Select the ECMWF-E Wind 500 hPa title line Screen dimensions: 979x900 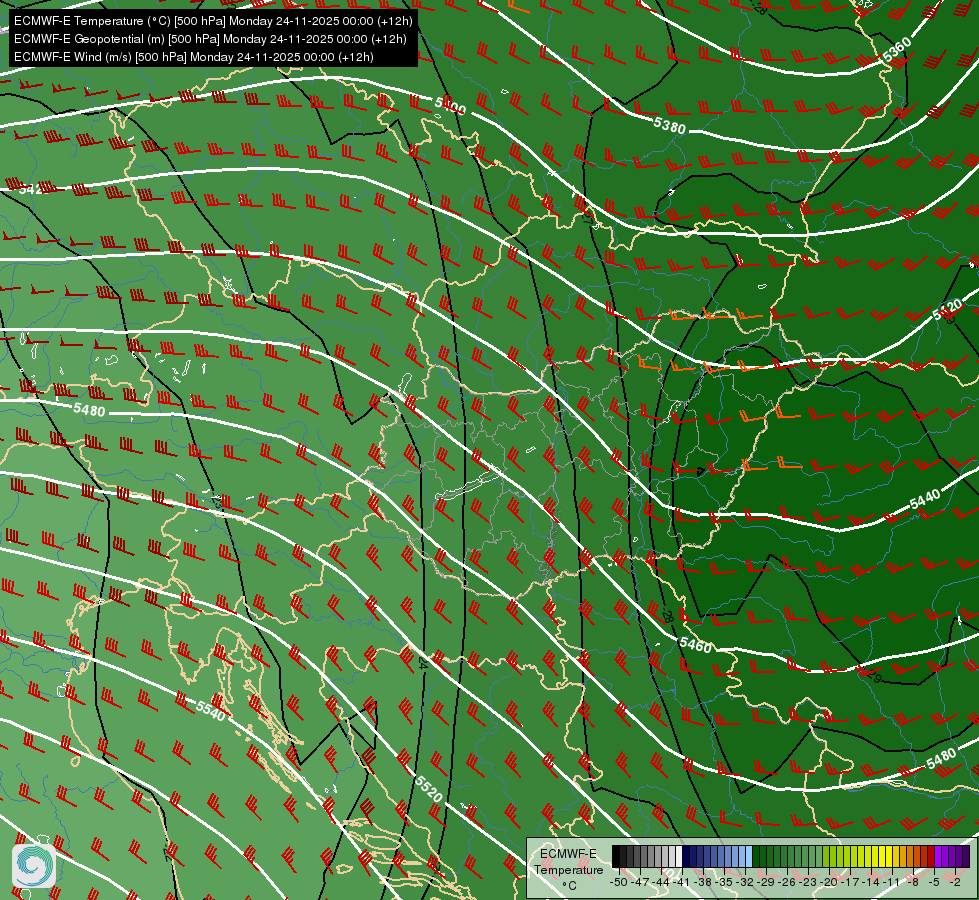pyautogui.click(x=194, y=57)
